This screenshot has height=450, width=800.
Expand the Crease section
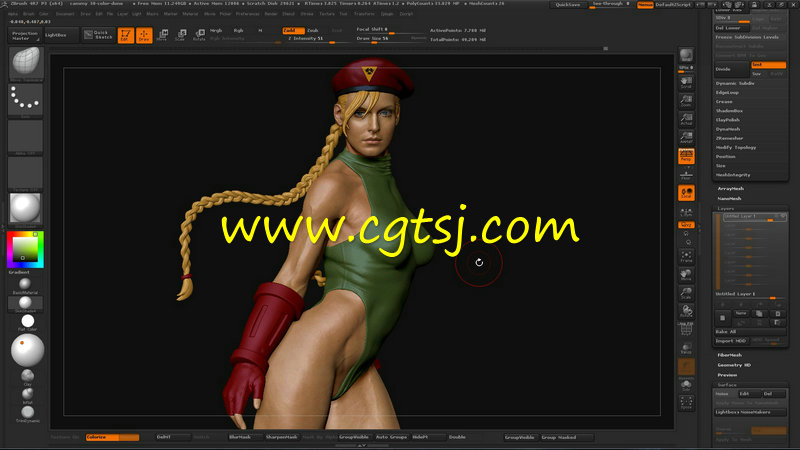[724, 102]
